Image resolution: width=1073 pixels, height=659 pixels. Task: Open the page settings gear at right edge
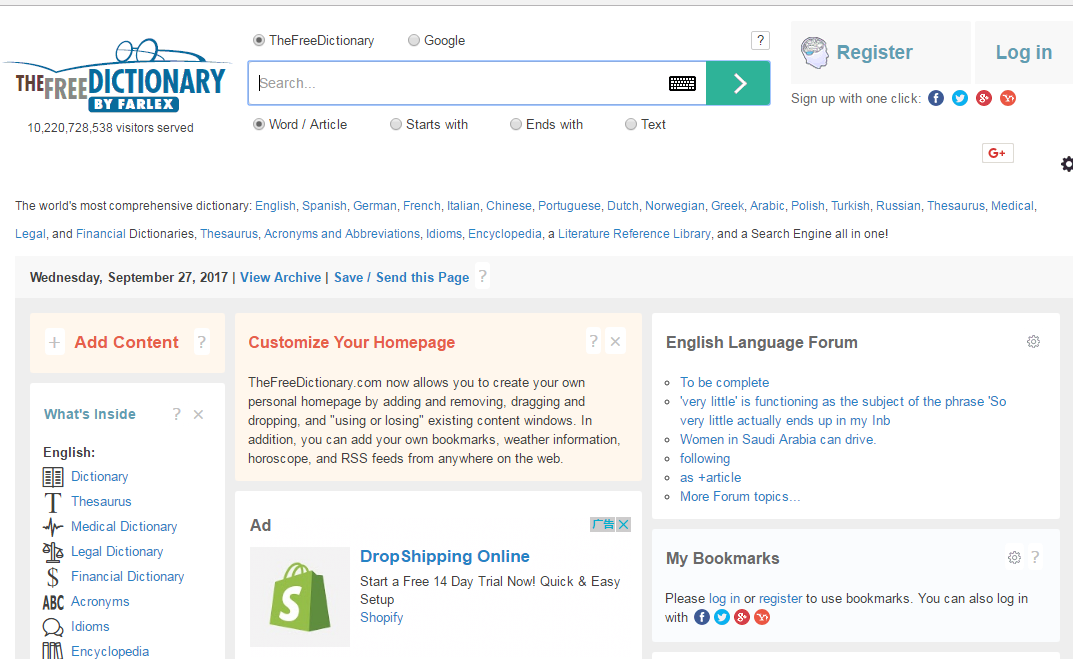point(1067,164)
